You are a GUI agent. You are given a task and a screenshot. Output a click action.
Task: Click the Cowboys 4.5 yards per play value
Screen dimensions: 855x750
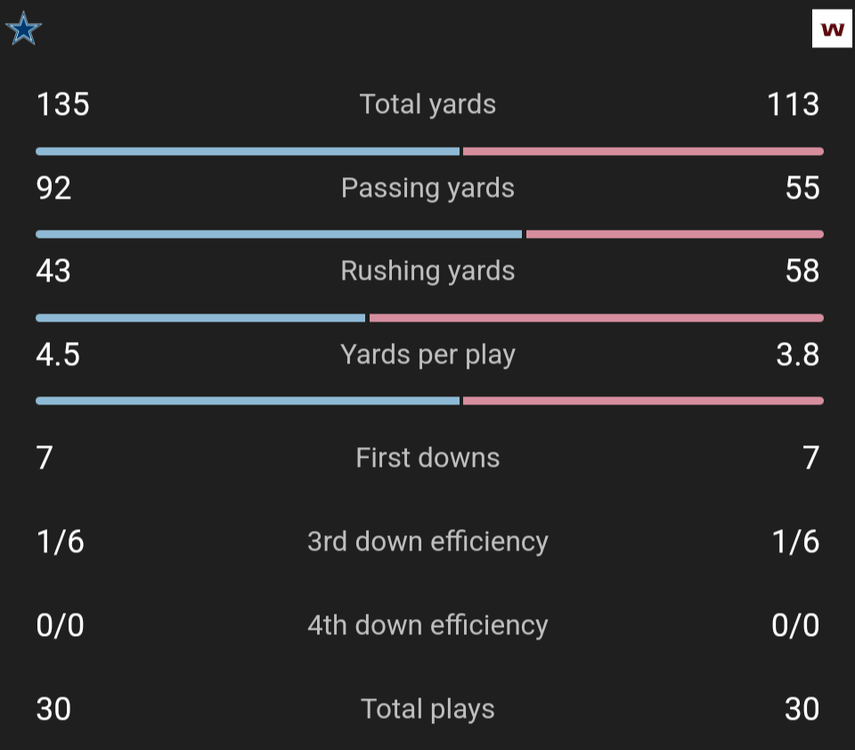(58, 355)
